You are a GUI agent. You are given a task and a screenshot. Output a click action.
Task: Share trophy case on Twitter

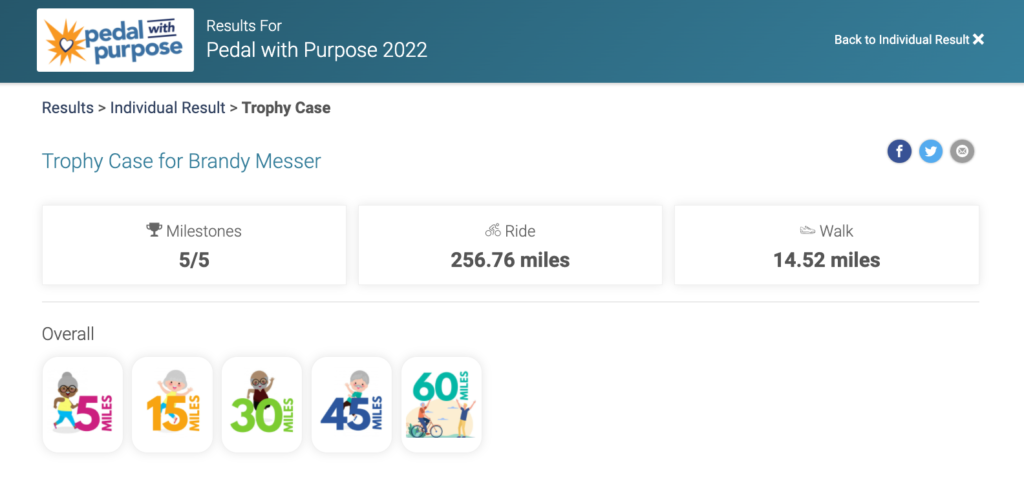(x=931, y=152)
